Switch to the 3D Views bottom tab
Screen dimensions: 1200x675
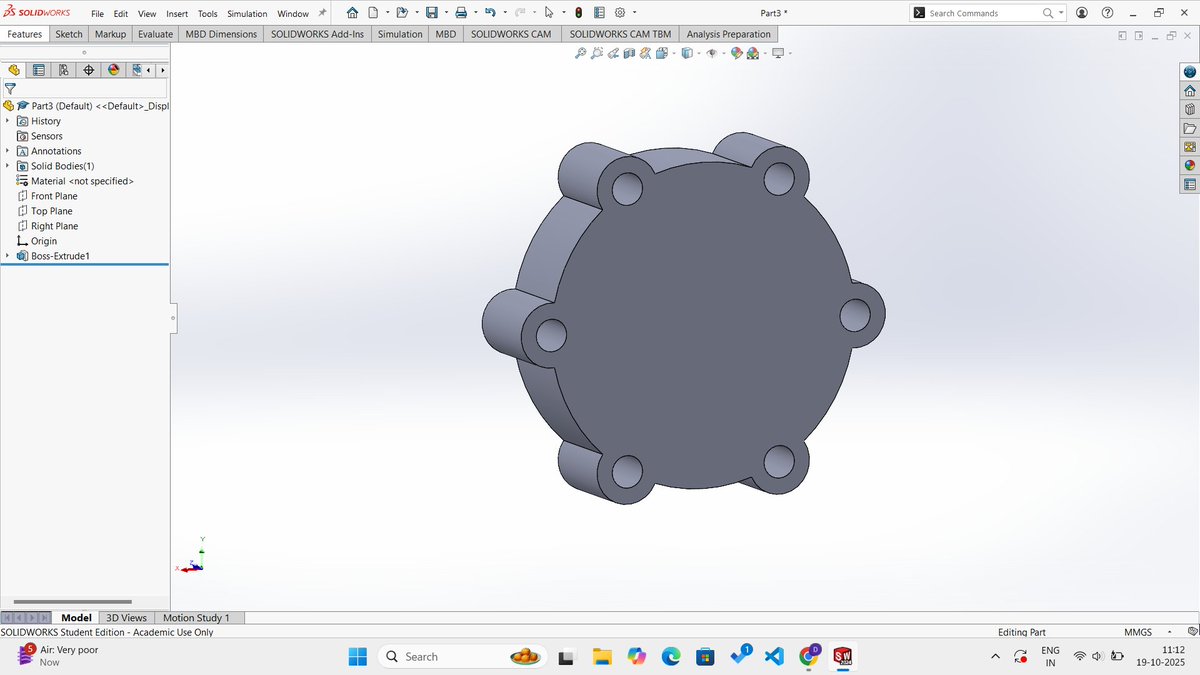(127, 618)
